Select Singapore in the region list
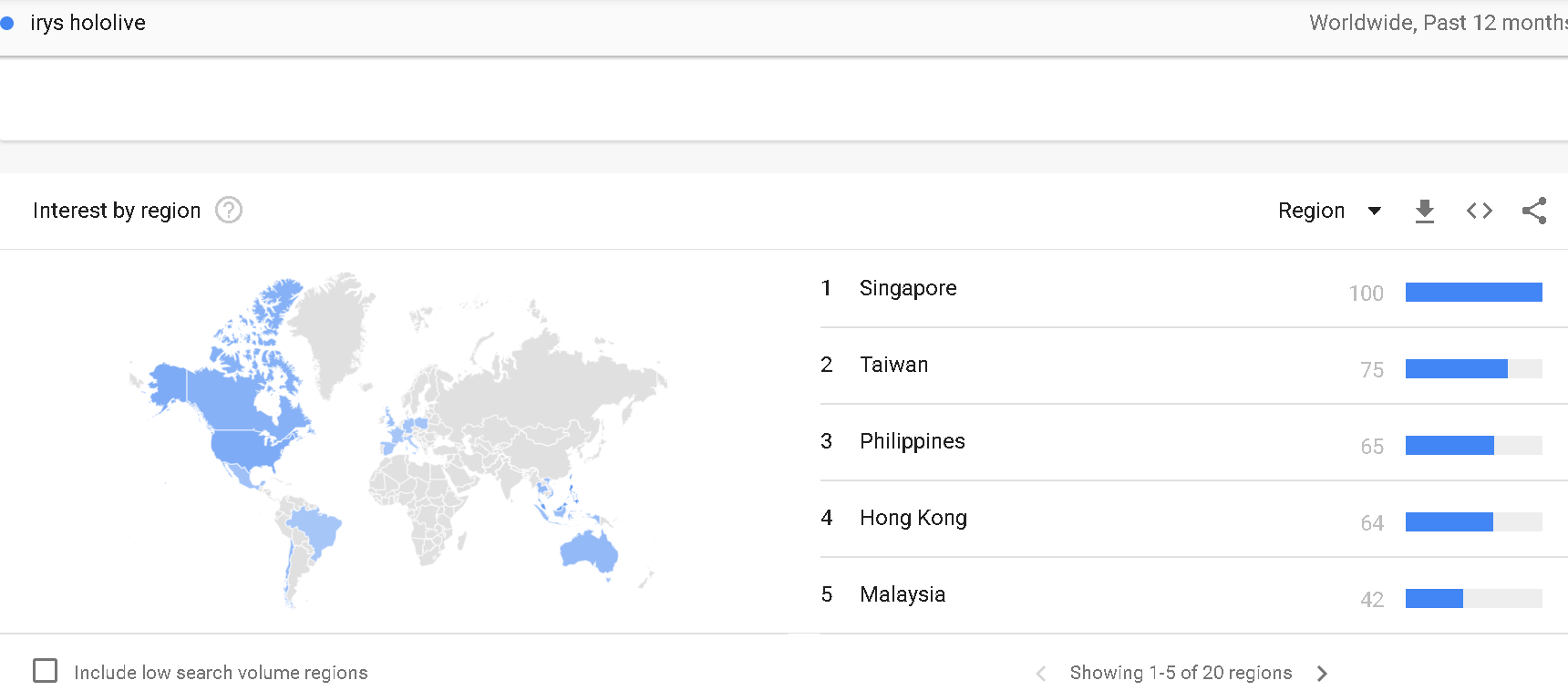1568x691 pixels. 908,289
